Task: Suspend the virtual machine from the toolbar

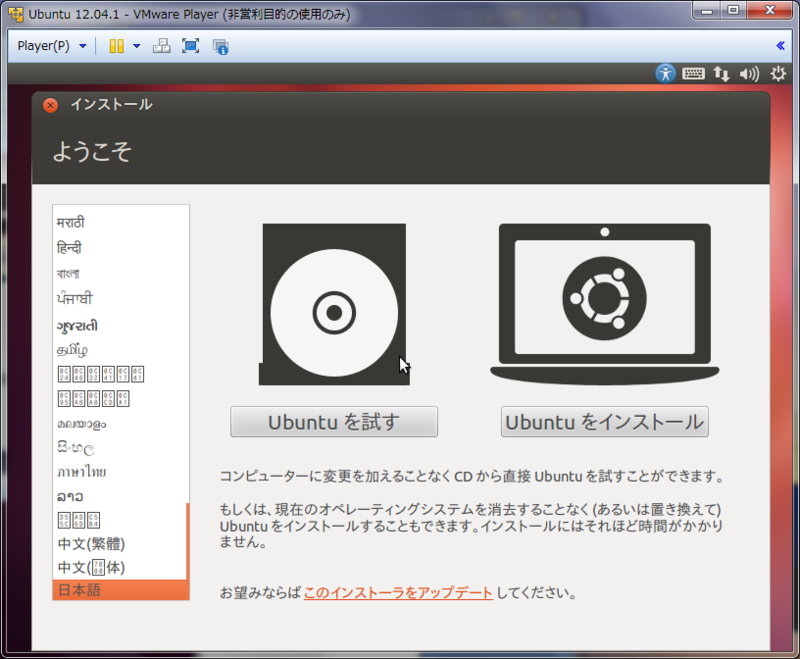Action: [x=117, y=46]
